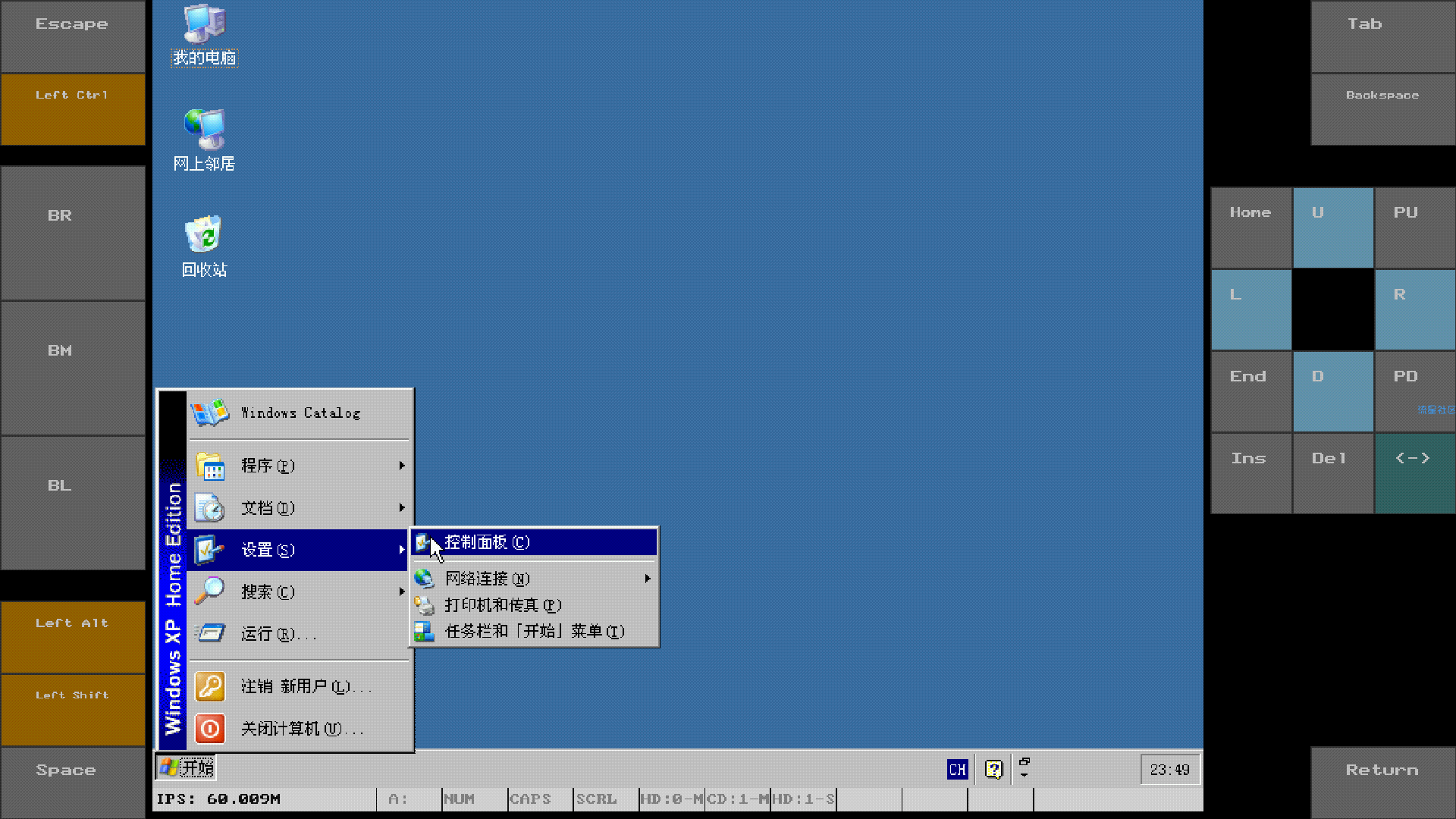This screenshot has width=1456, height=819.
Task: Select the 设置(S) menu entry
Action: click(x=299, y=550)
